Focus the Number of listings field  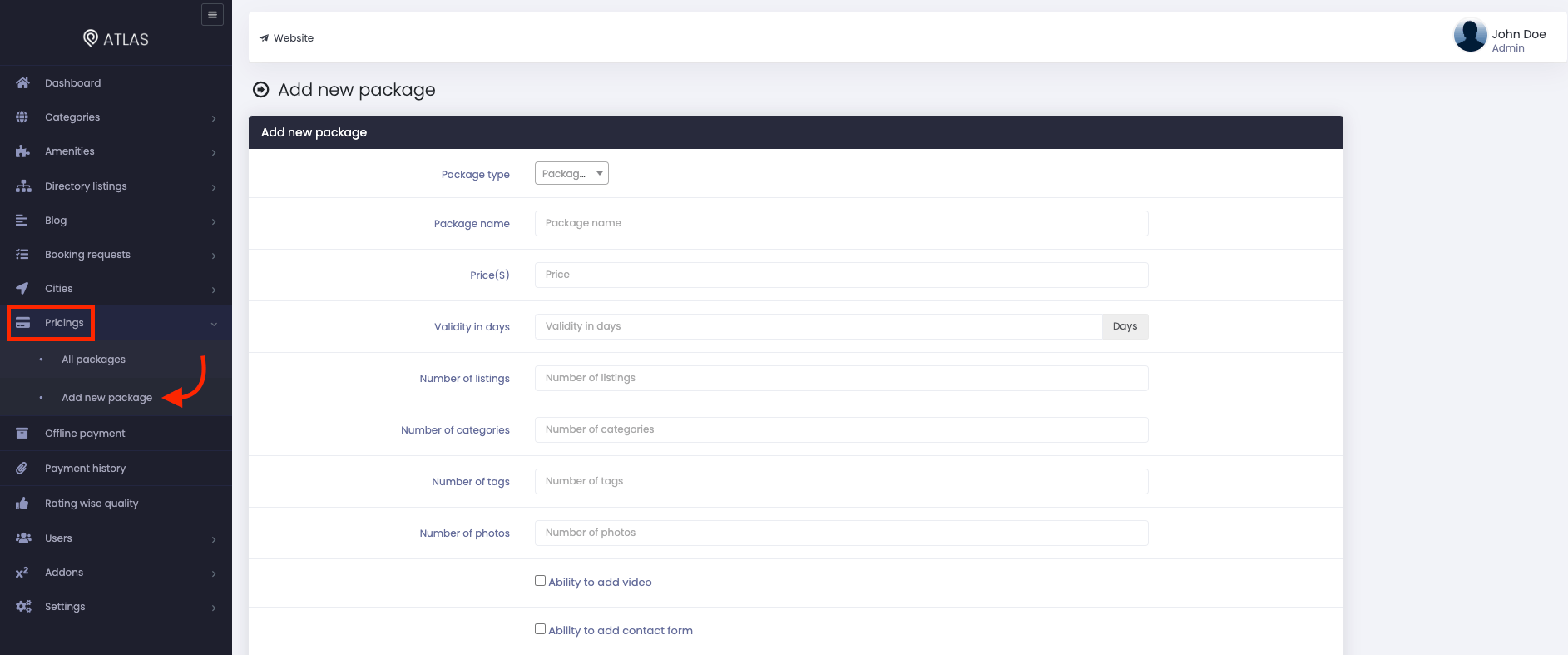point(841,378)
